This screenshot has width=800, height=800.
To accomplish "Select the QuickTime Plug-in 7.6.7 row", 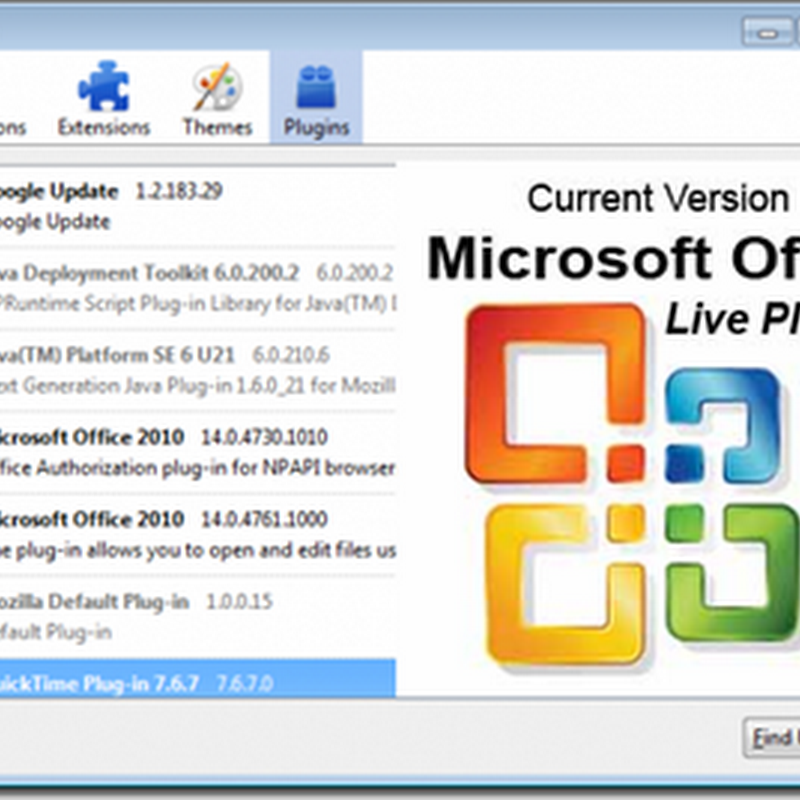I will [197, 678].
